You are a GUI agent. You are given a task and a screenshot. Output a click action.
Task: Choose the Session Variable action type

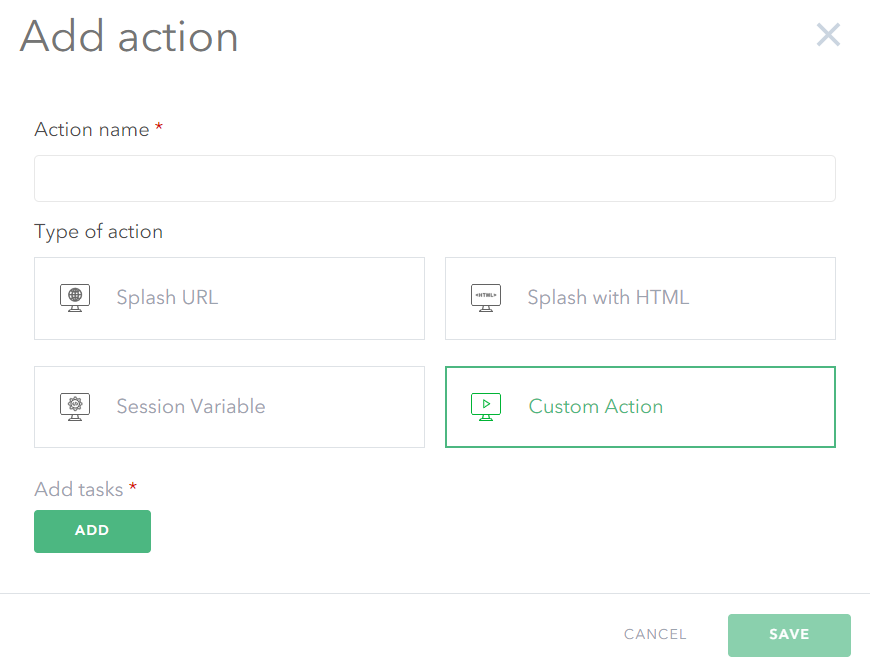pyautogui.click(x=229, y=407)
